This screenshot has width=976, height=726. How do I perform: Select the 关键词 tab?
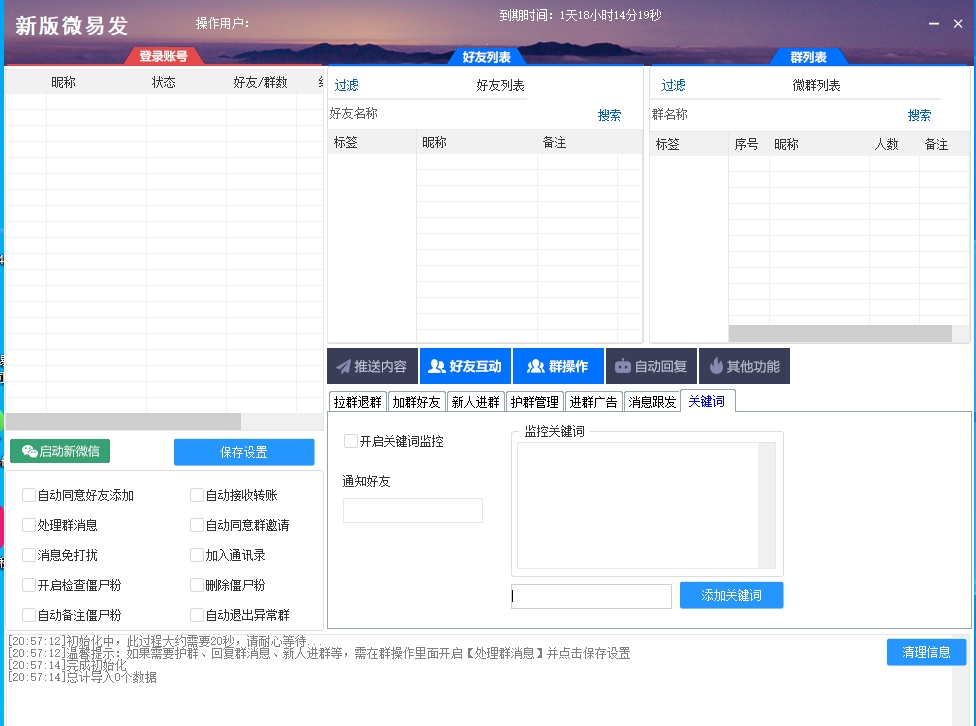click(707, 401)
